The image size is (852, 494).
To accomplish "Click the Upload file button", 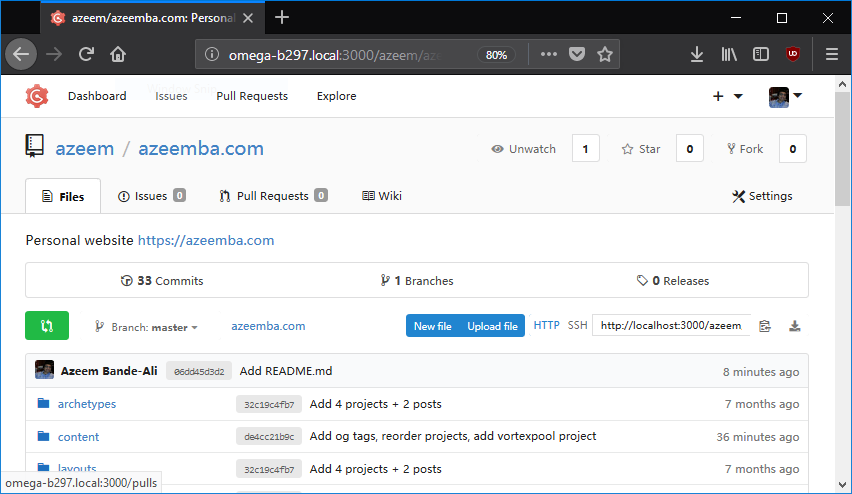I will coord(492,326).
